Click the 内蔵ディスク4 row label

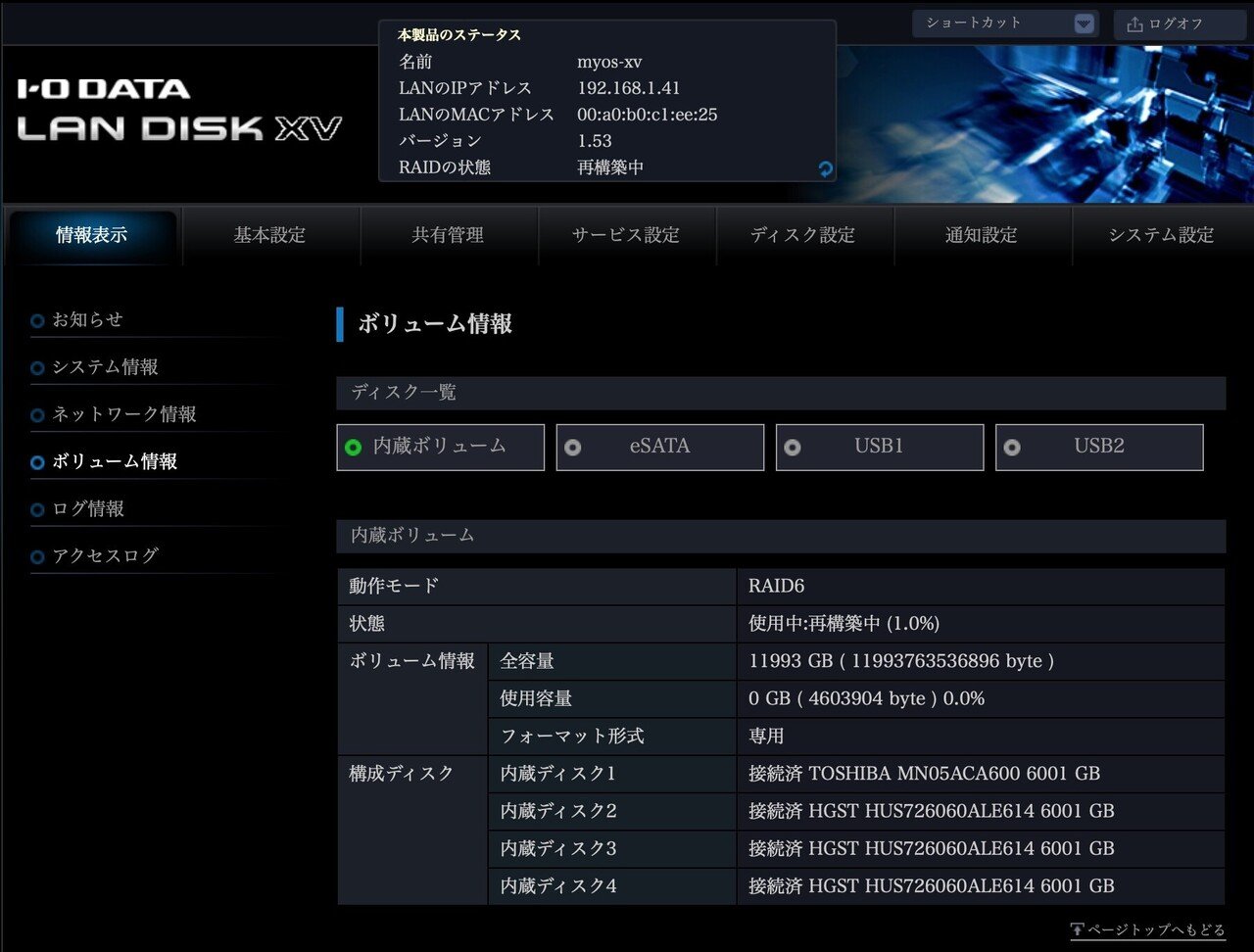coord(558,885)
